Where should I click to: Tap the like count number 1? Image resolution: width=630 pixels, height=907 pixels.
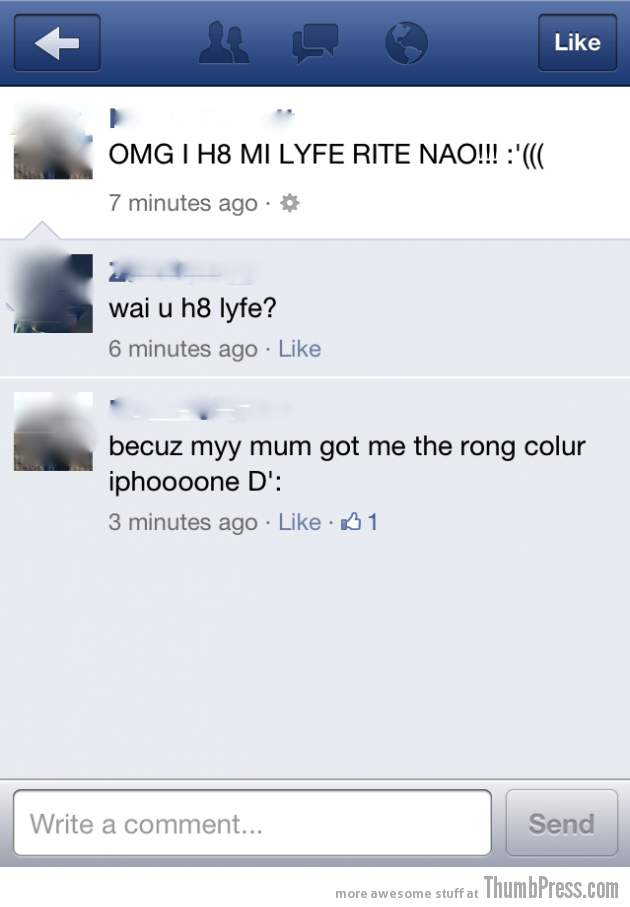coord(373,522)
